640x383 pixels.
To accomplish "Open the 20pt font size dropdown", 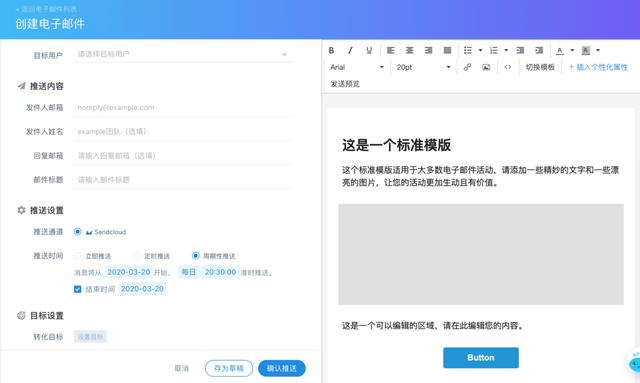I will click(x=423, y=67).
